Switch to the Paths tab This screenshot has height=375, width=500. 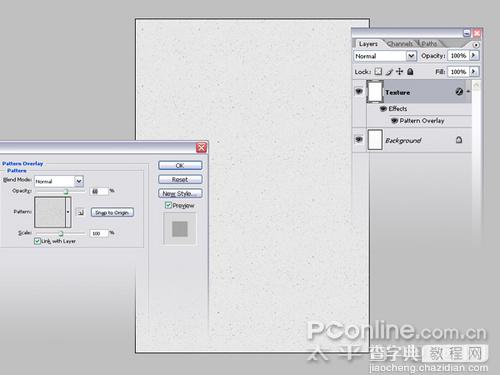429,44
